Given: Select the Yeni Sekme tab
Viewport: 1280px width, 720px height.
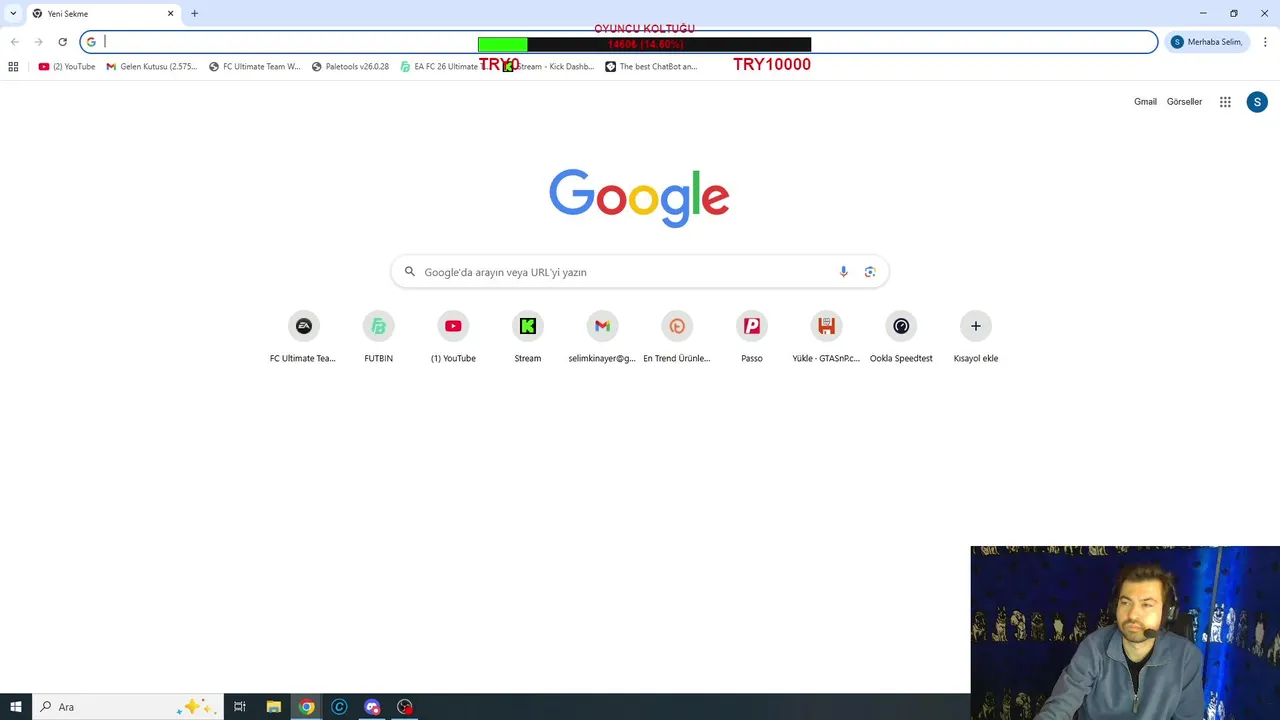Looking at the screenshot, I should point(103,14).
